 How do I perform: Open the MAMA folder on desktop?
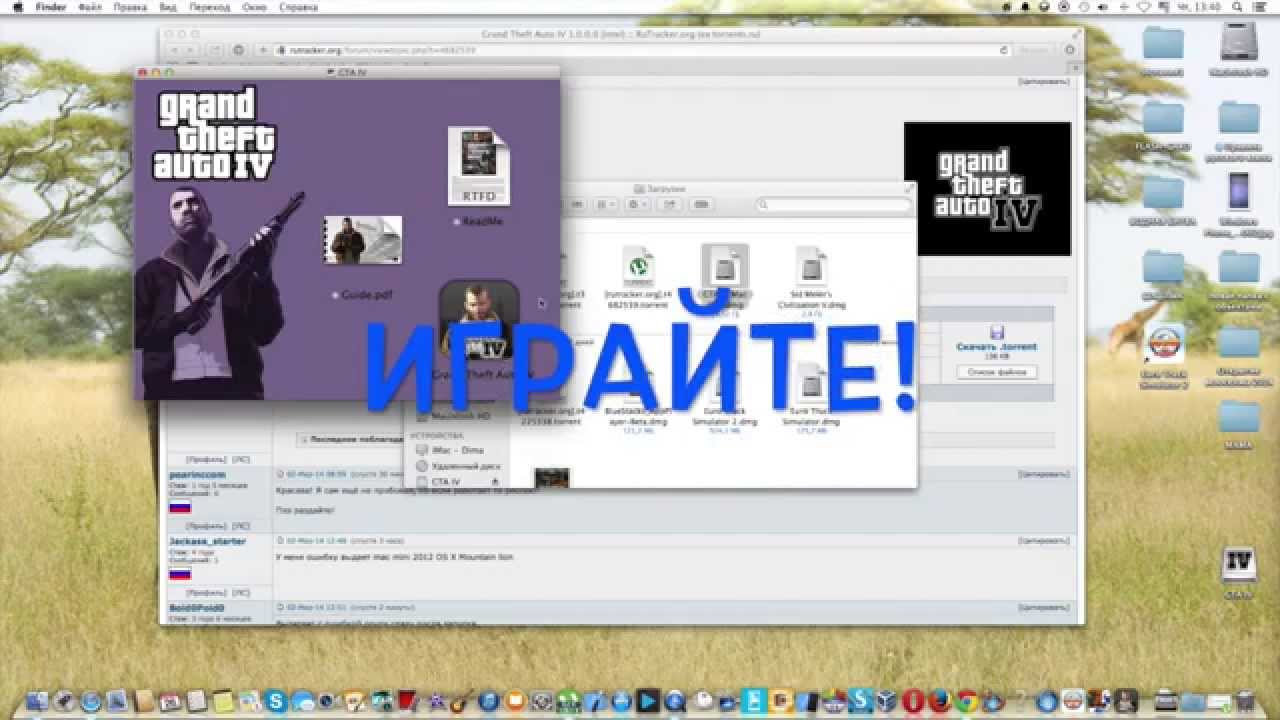pos(1239,424)
